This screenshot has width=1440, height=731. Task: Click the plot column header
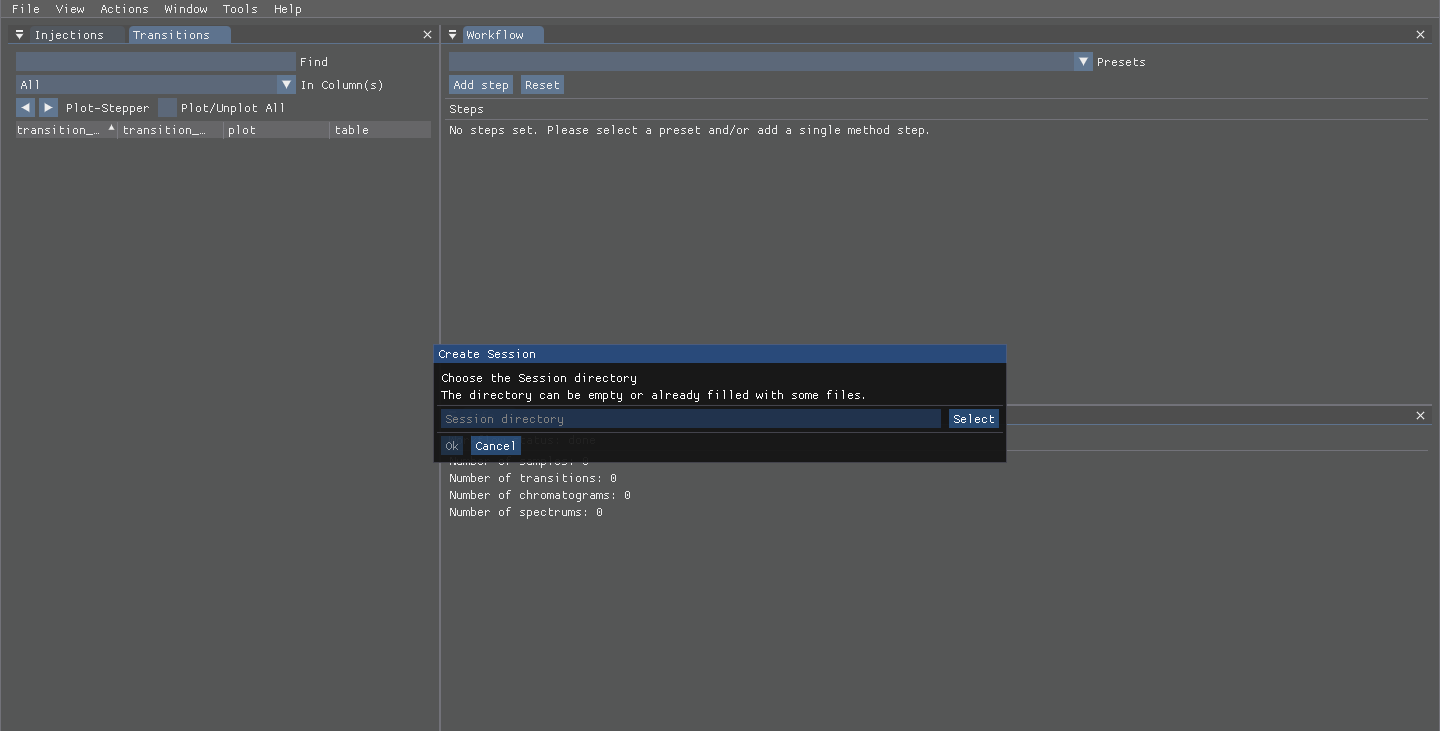pos(277,130)
